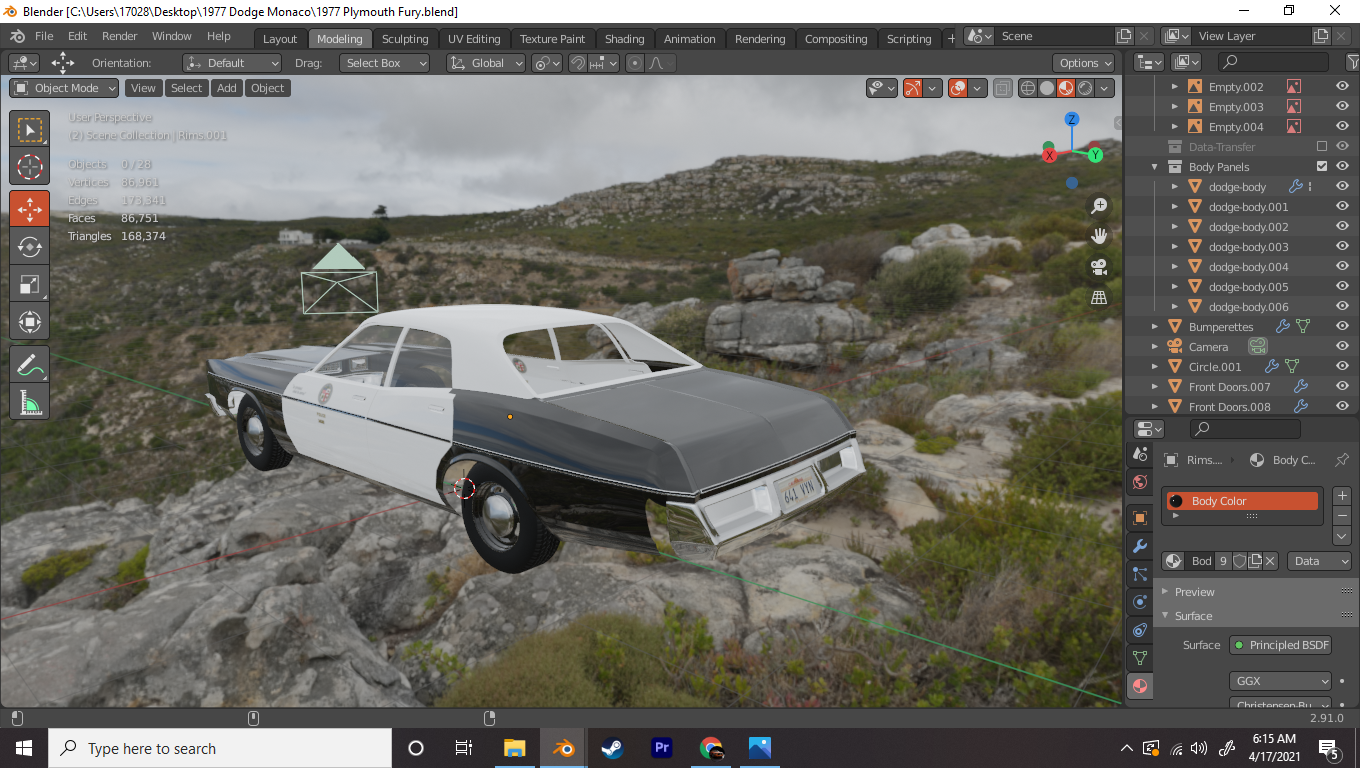
Task: Open the Physics properties tab
Action: pos(1139,602)
